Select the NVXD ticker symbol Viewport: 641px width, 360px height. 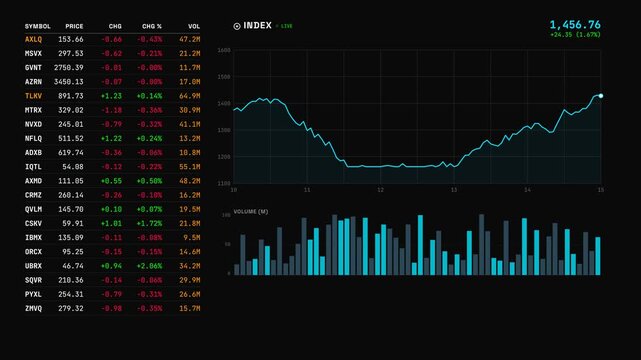[33, 124]
